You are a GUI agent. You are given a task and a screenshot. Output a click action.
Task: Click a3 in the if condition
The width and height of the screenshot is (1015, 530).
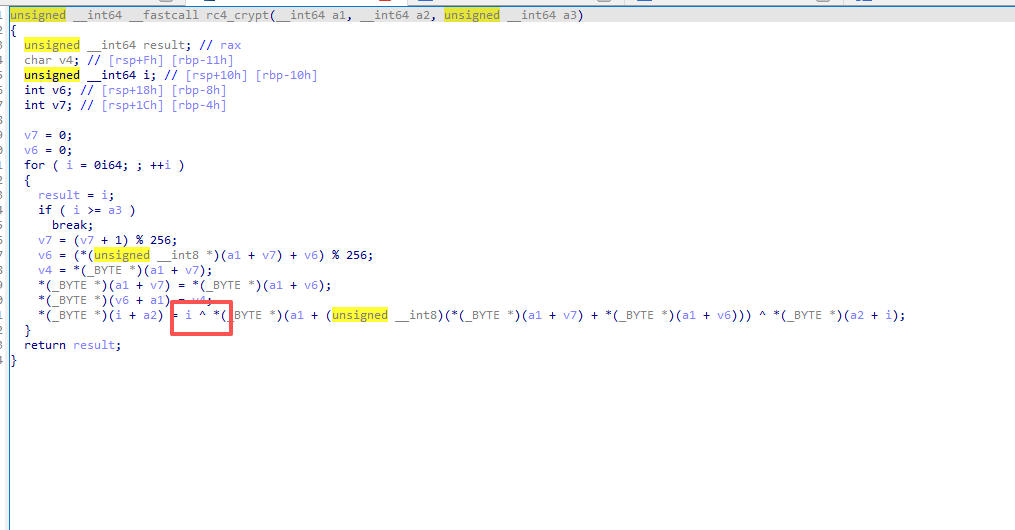(x=115, y=210)
